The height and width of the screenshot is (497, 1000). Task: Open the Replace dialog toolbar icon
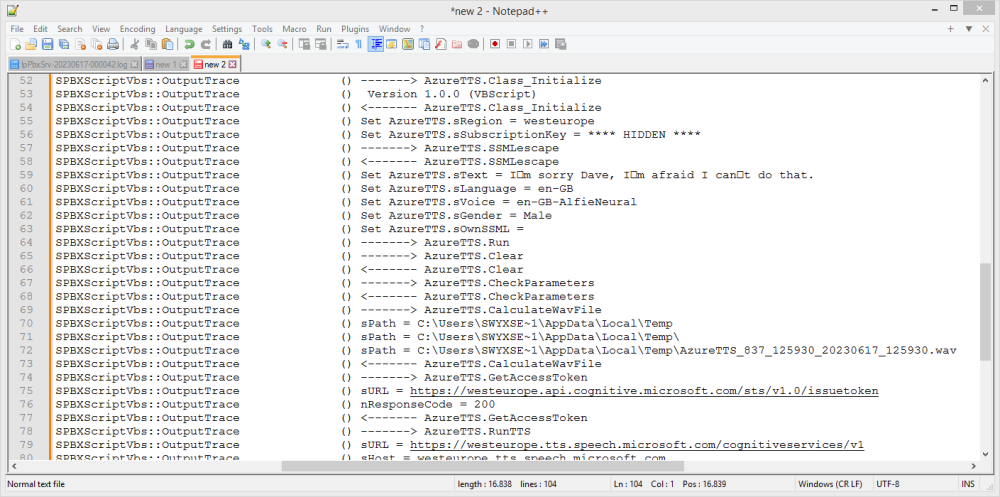pos(244,44)
